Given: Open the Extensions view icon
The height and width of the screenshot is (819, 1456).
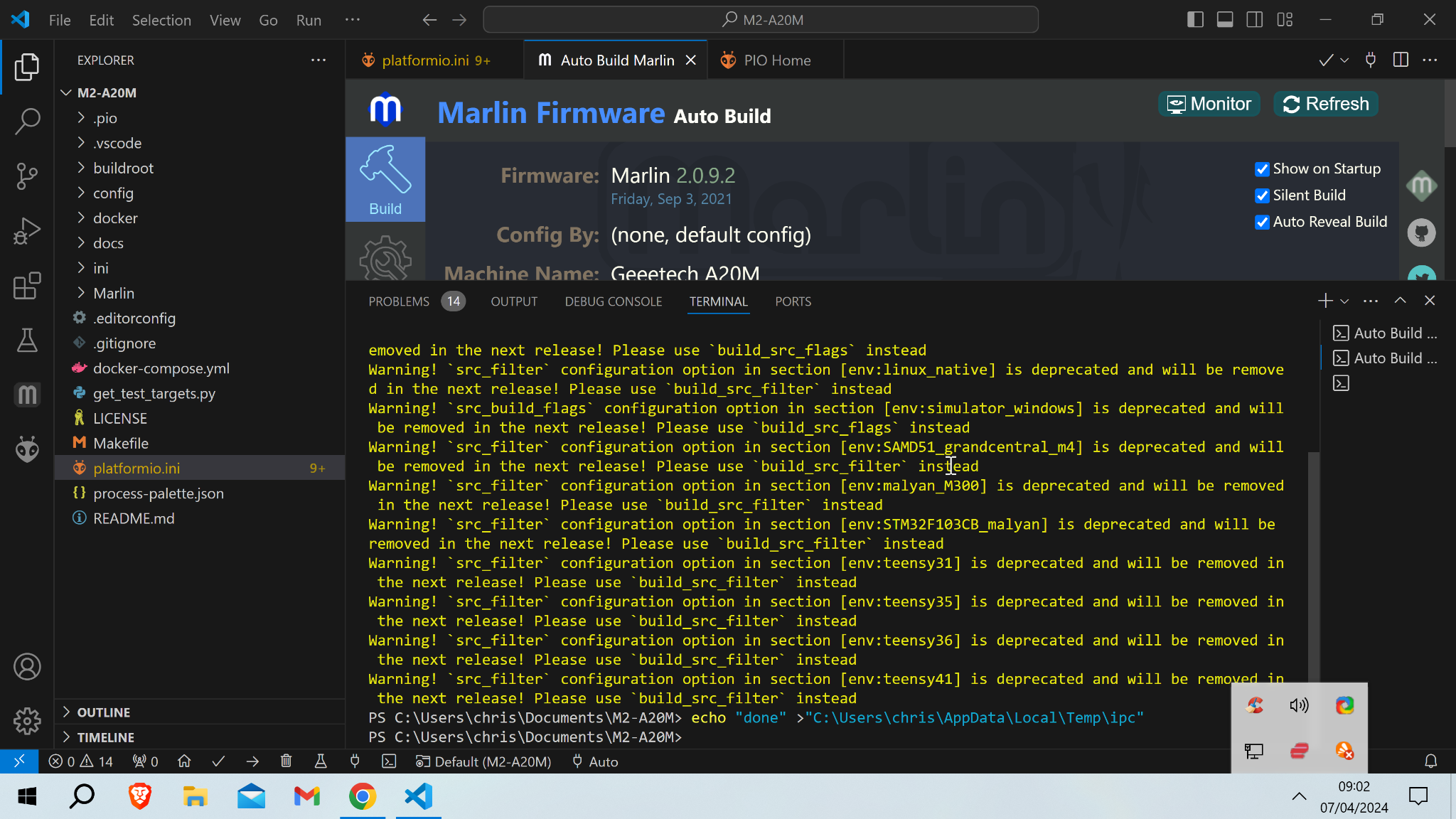Looking at the screenshot, I should pyautogui.click(x=27, y=286).
